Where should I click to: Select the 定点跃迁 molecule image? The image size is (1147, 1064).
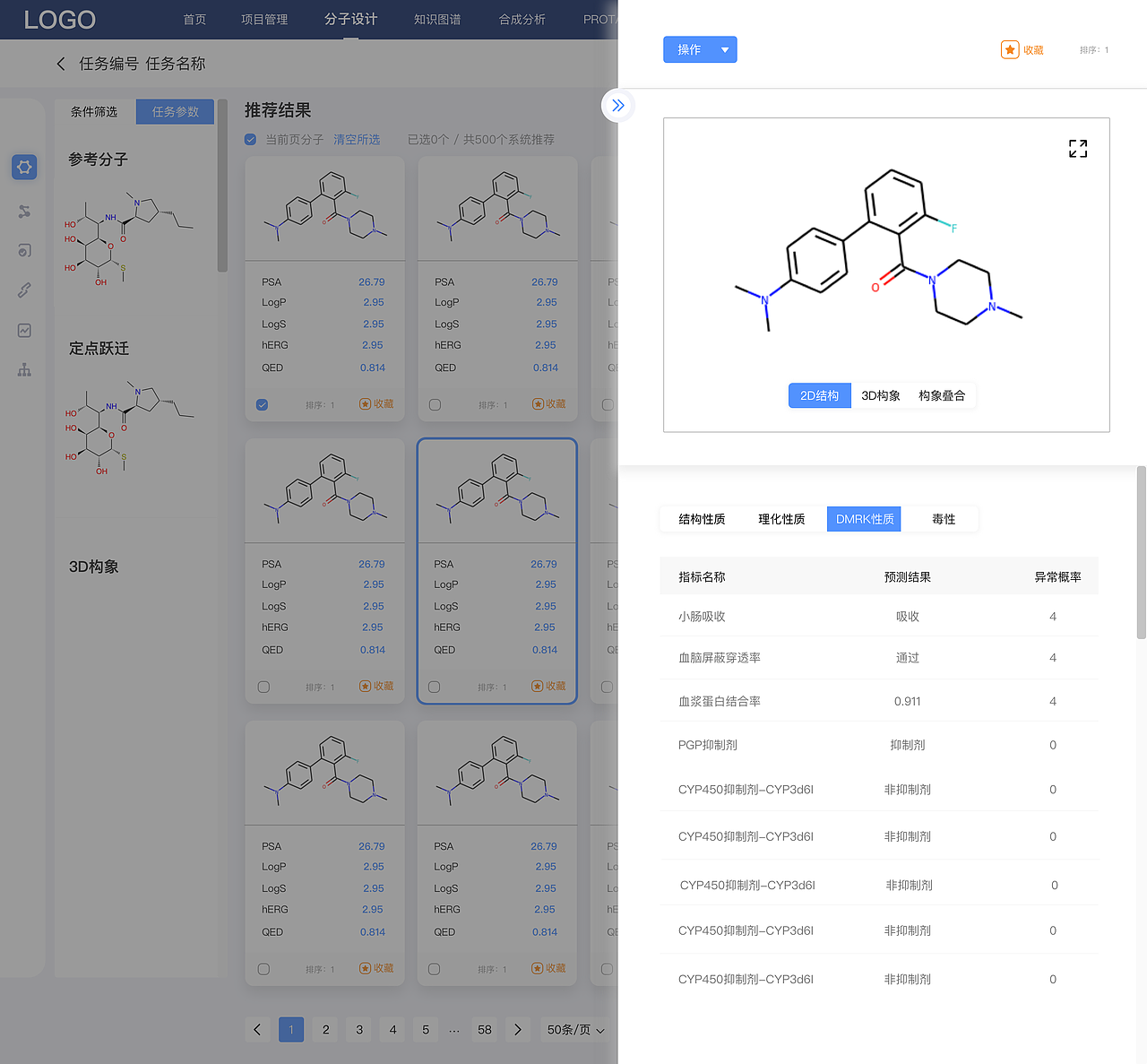[x=128, y=427]
